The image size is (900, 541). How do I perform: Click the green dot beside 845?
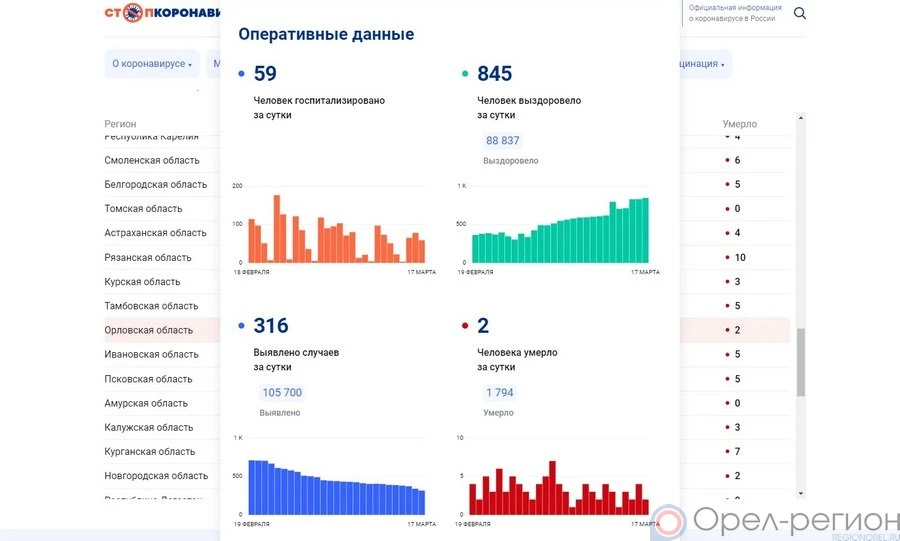point(465,74)
